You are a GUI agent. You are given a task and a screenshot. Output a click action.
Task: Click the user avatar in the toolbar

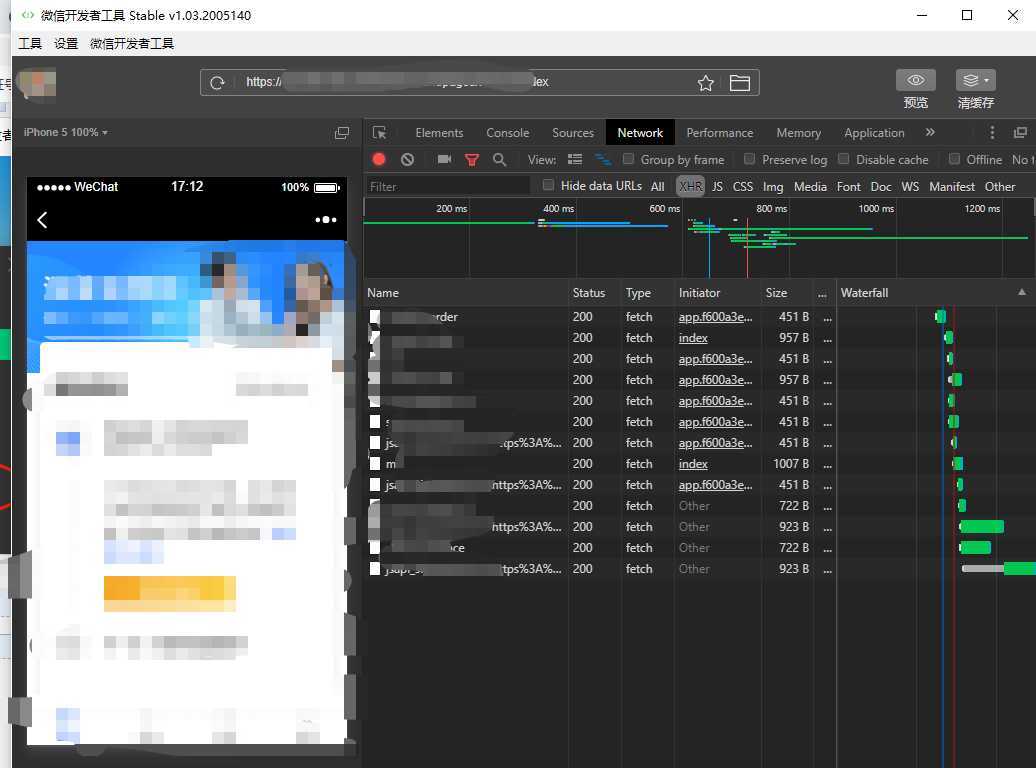click(x=38, y=83)
